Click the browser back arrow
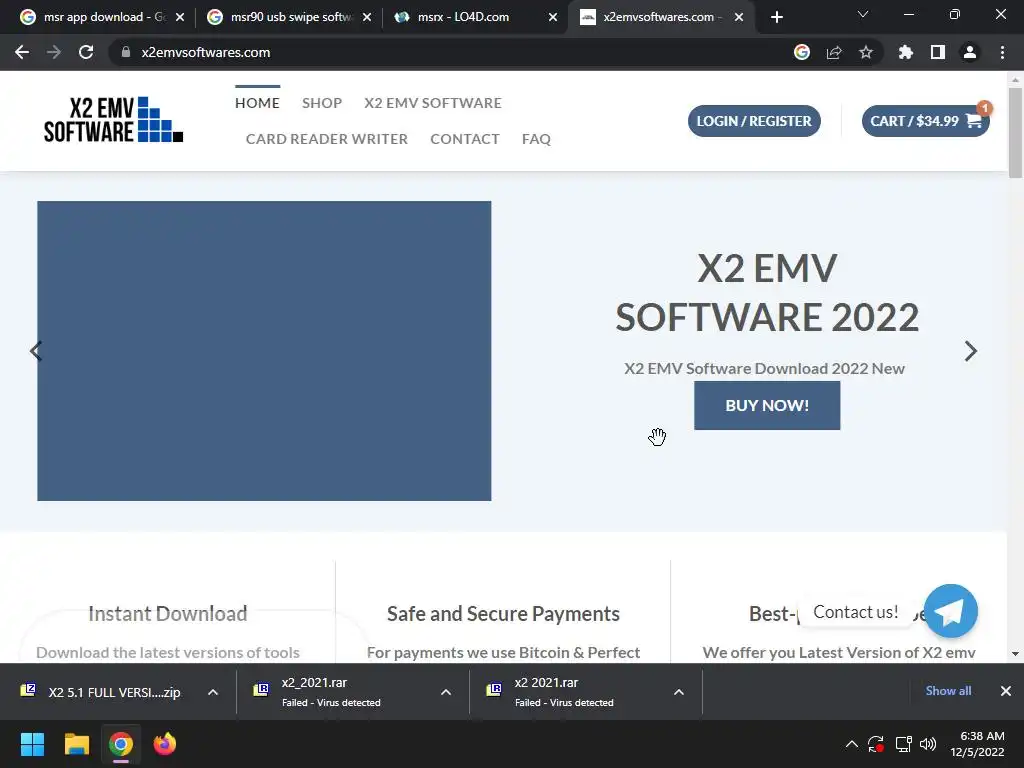Image resolution: width=1024 pixels, height=768 pixels. 22,52
